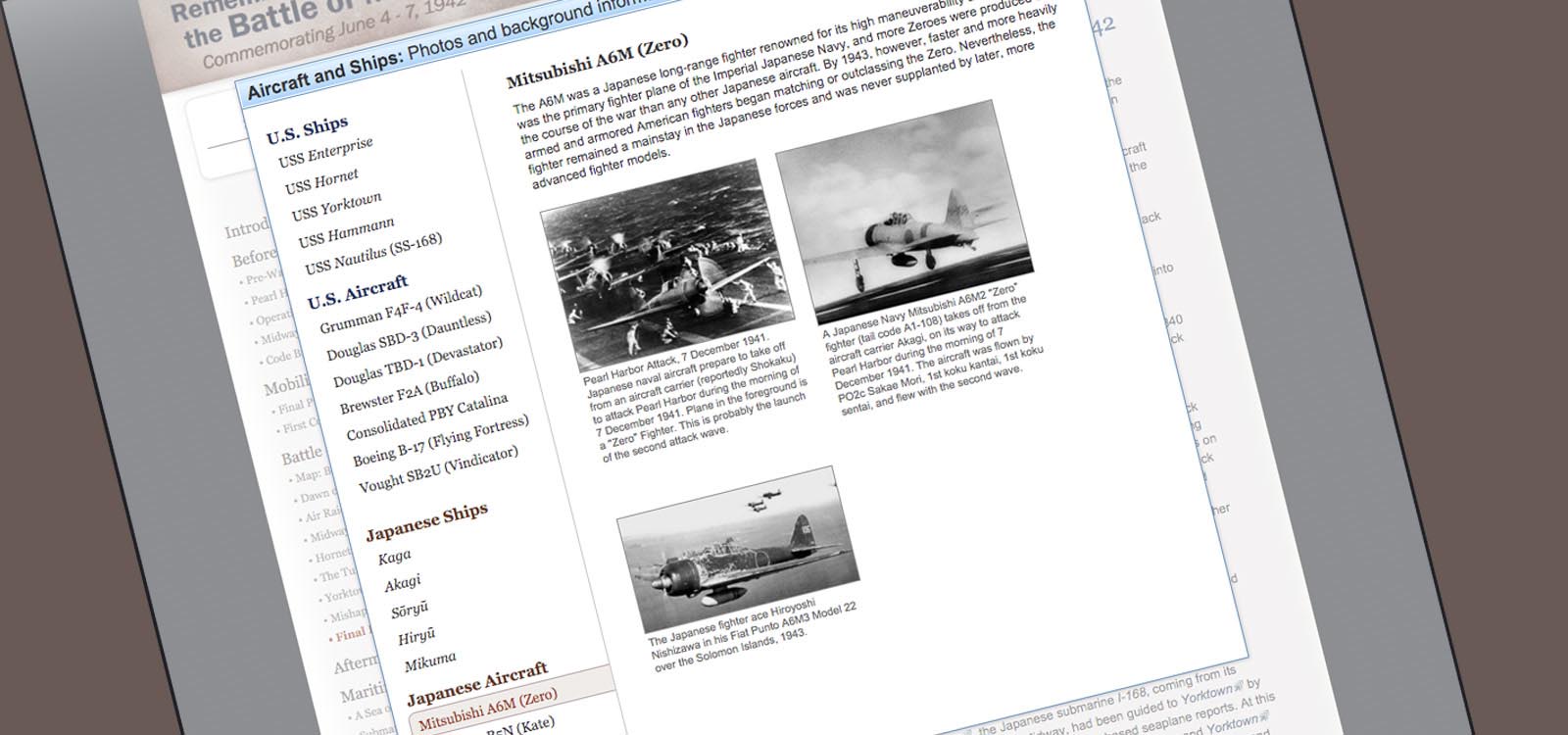
Task: Enlarge the Nishizawa A6M3 Solomon Islands photo
Action: (737, 547)
